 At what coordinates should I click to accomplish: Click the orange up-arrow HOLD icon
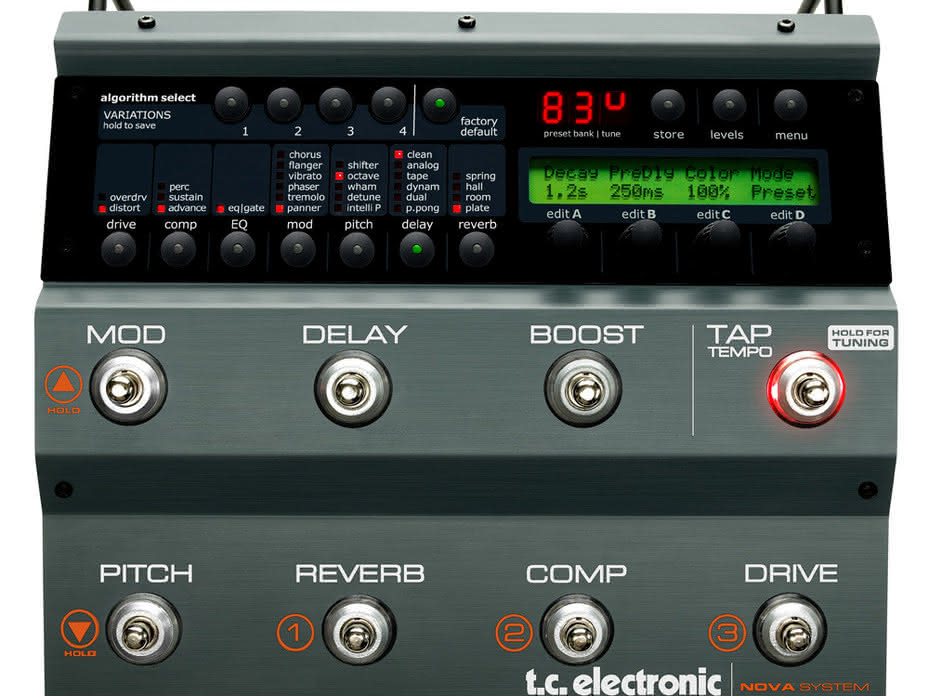(63, 385)
